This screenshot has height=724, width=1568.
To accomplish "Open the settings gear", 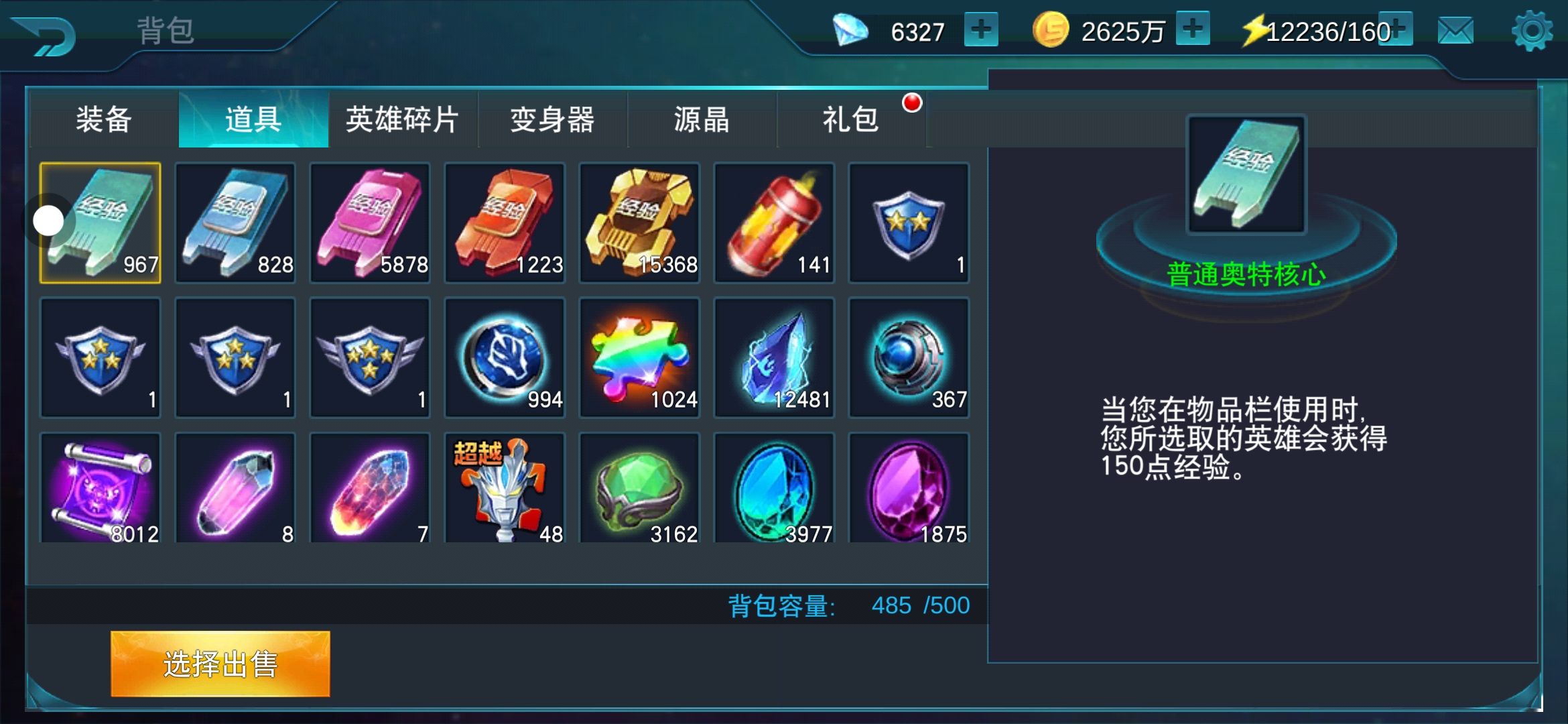I will (1532, 31).
